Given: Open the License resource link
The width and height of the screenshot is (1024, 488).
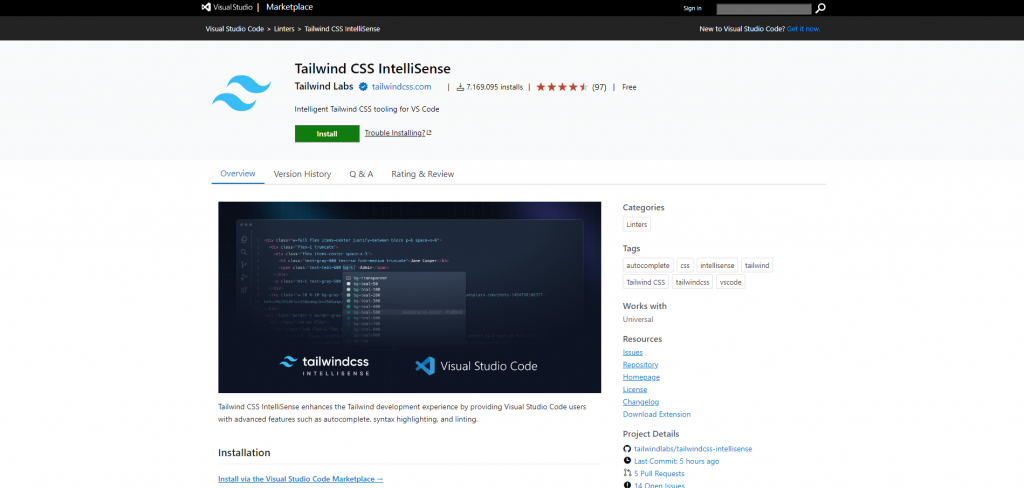Looking at the screenshot, I should 635,389.
